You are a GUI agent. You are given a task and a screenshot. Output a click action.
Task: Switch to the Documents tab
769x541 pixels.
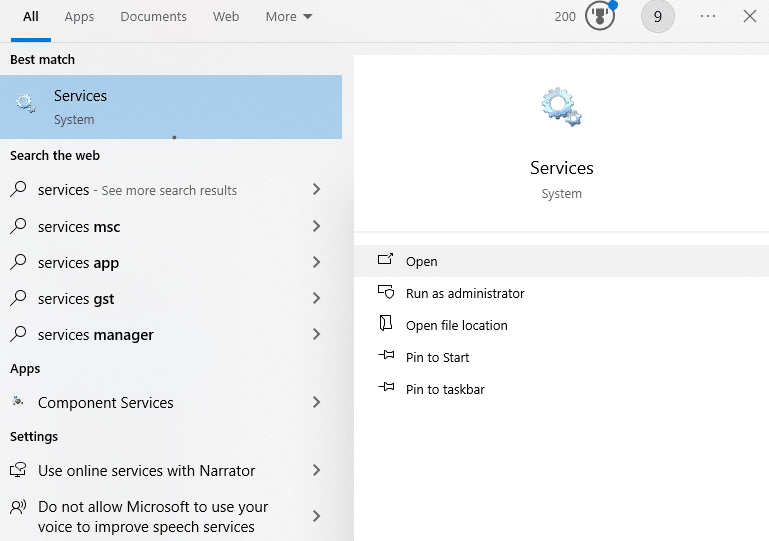(x=153, y=17)
